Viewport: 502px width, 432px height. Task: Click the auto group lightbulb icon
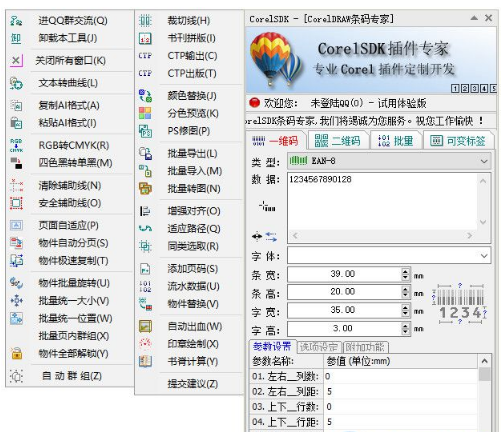(x=16, y=376)
